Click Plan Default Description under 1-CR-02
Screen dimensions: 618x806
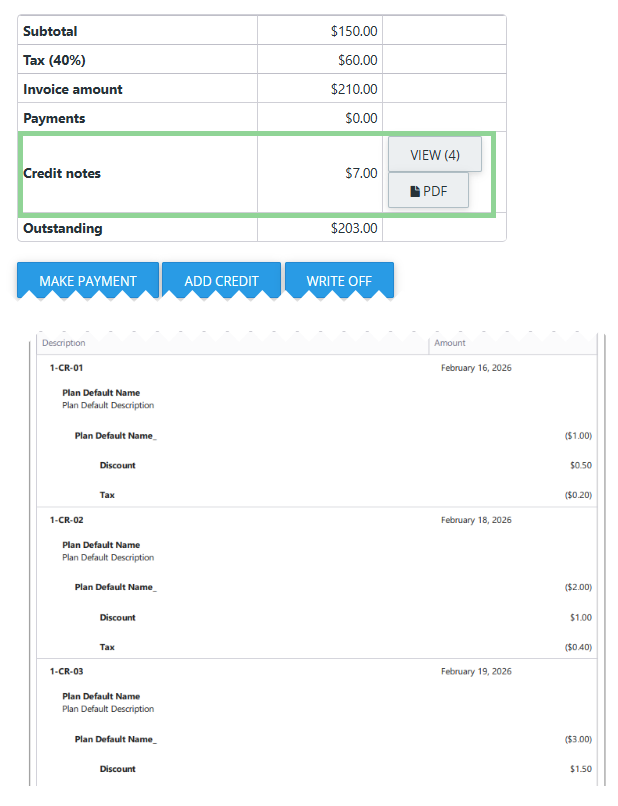tap(108, 558)
